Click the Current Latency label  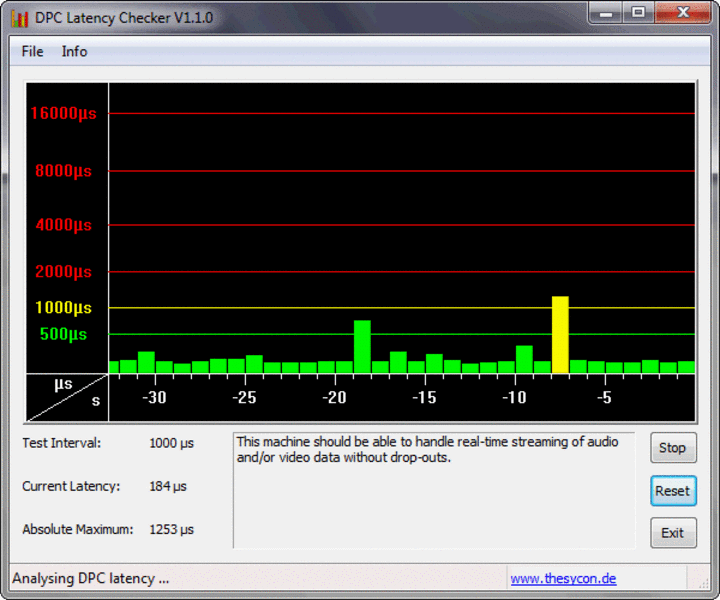pyautogui.click(x=71, y=486)
